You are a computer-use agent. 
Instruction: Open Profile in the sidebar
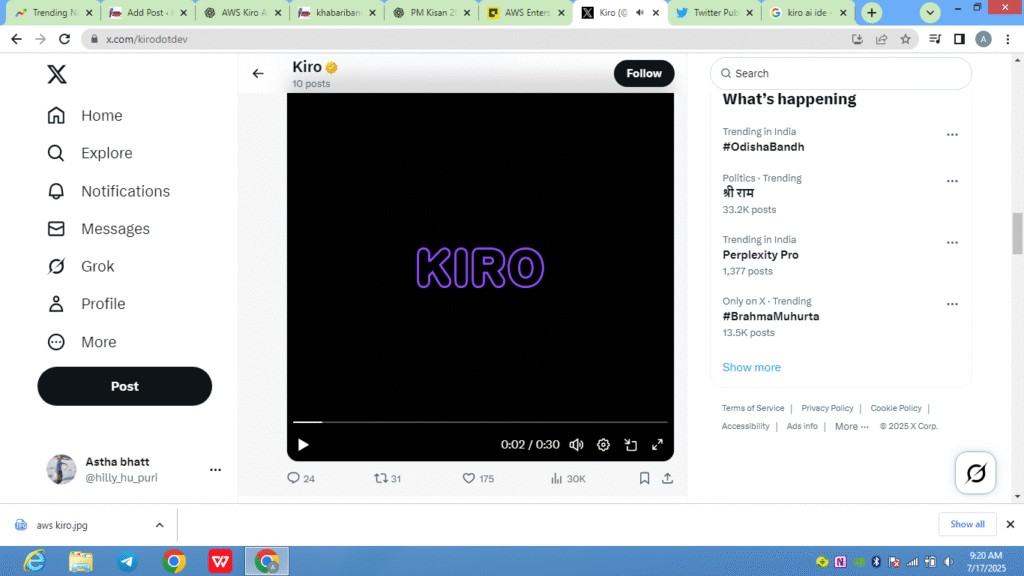tap(86, 304)
